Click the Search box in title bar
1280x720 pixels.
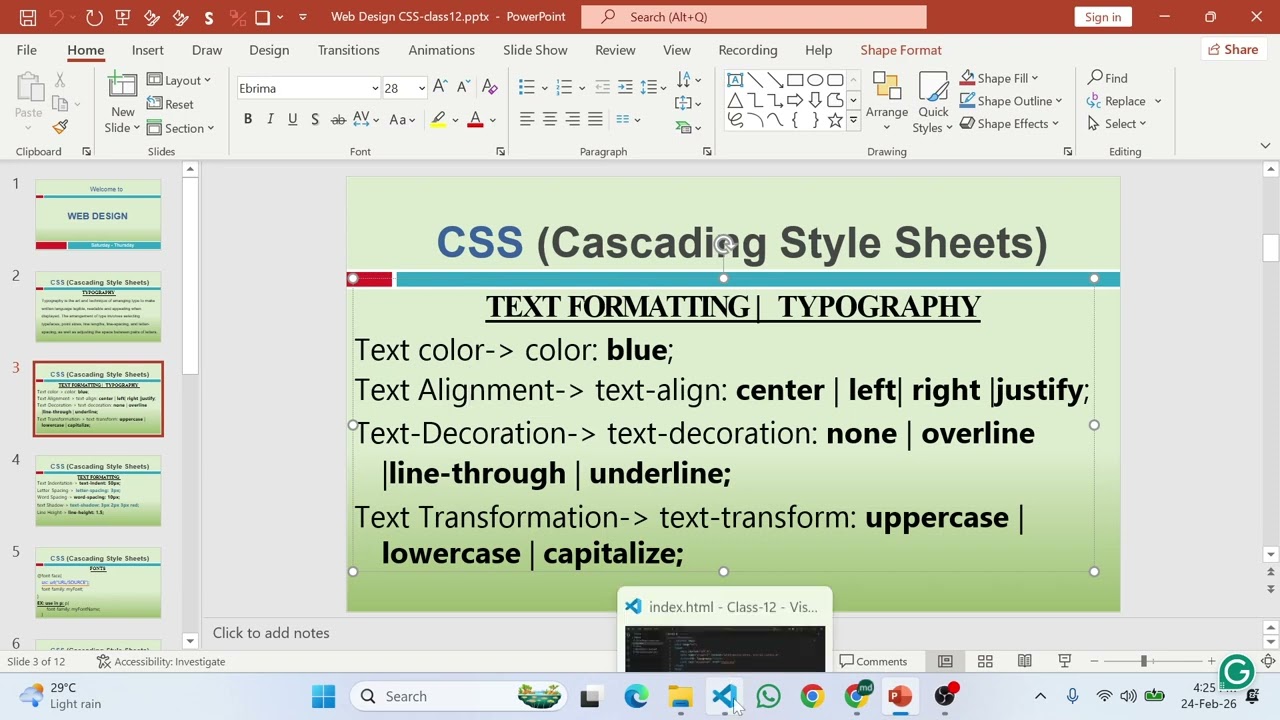click(754, 17)
